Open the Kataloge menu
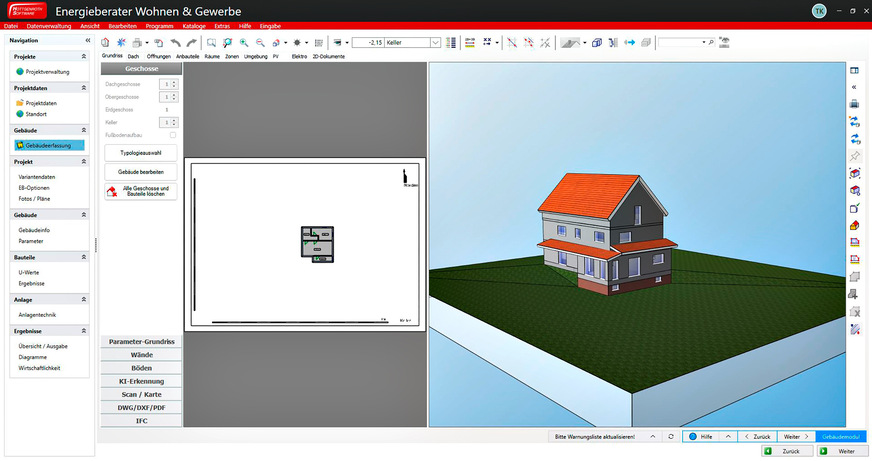Screen dimensions: 872x461 click(x=194, y=24)
